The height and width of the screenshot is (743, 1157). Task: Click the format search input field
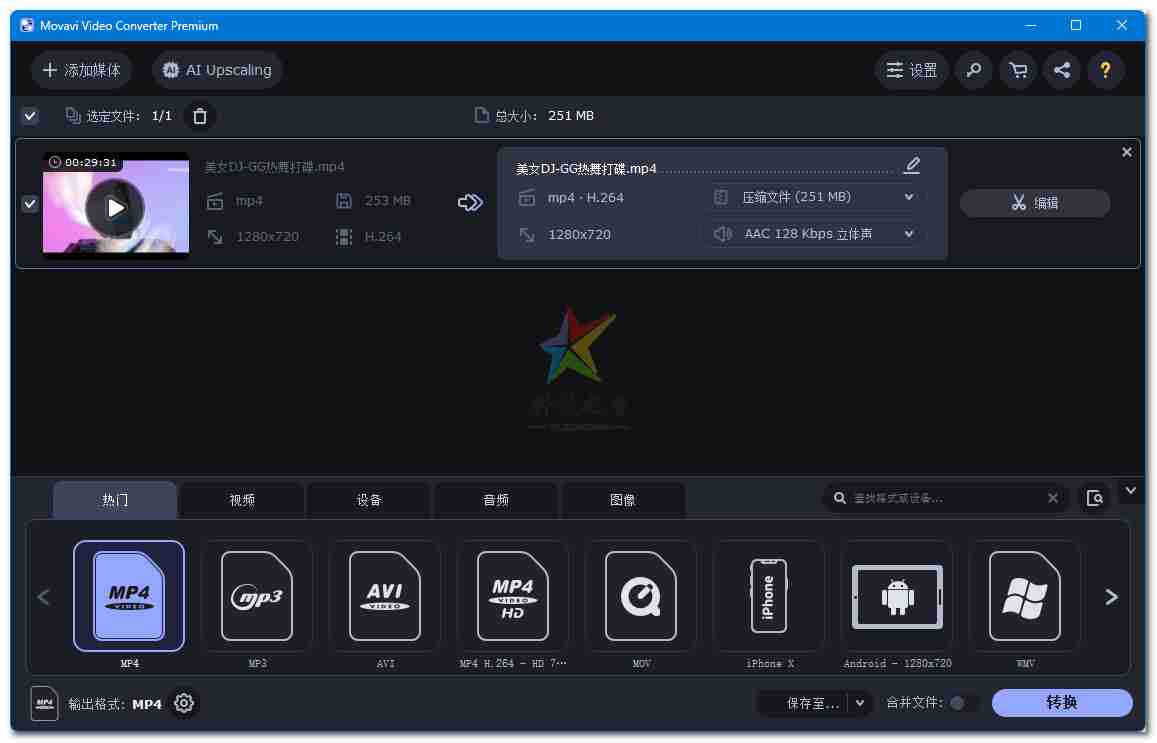pos(943,498)
